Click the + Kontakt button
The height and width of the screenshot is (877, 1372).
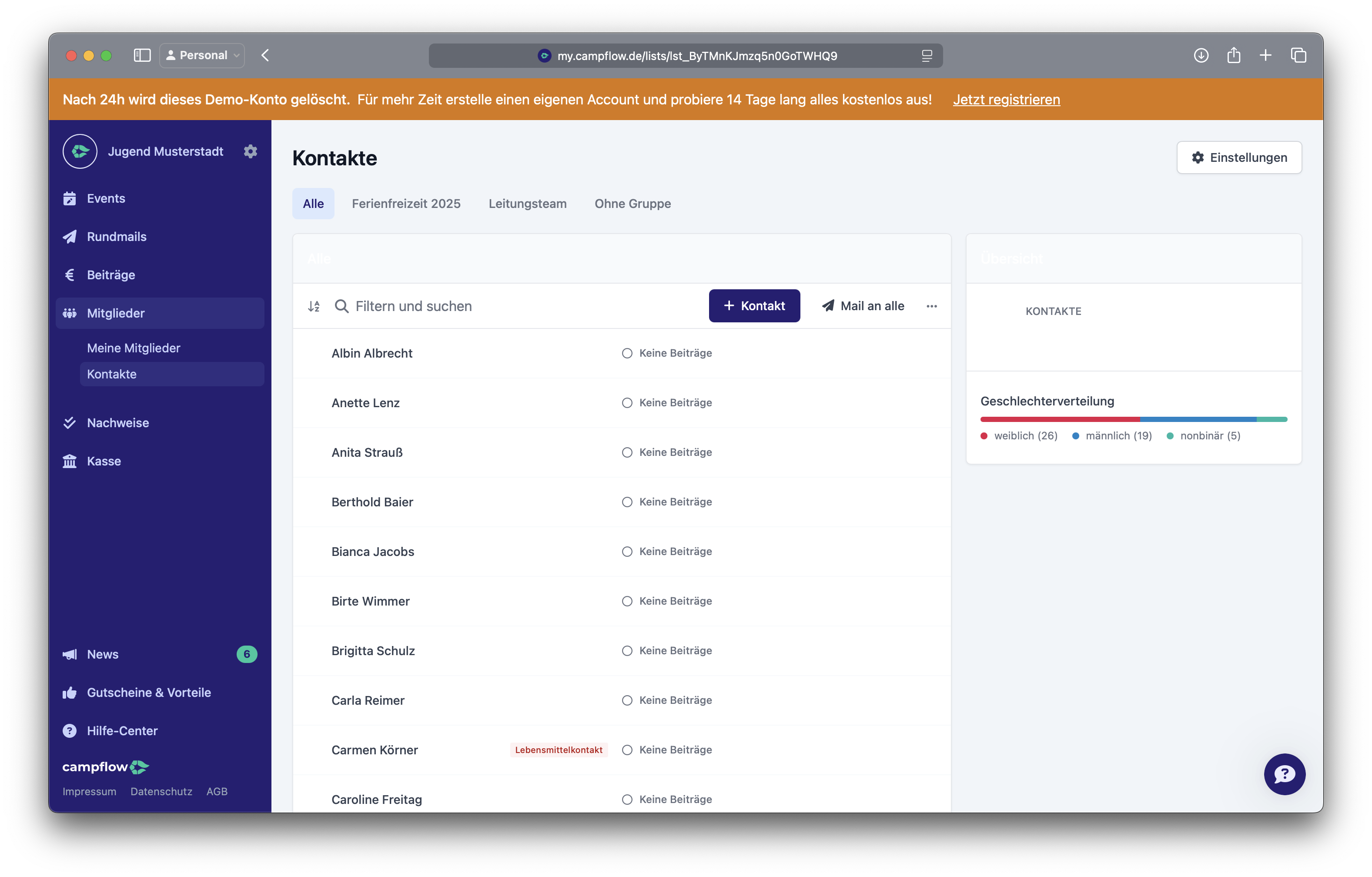(x=754, y=306)
